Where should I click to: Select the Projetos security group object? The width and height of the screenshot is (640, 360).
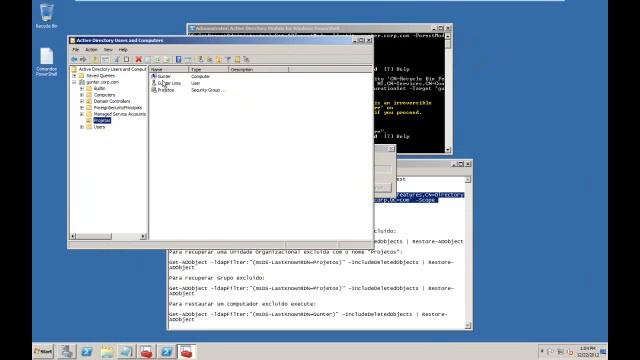pyautogui.click(x=166, y=90)
